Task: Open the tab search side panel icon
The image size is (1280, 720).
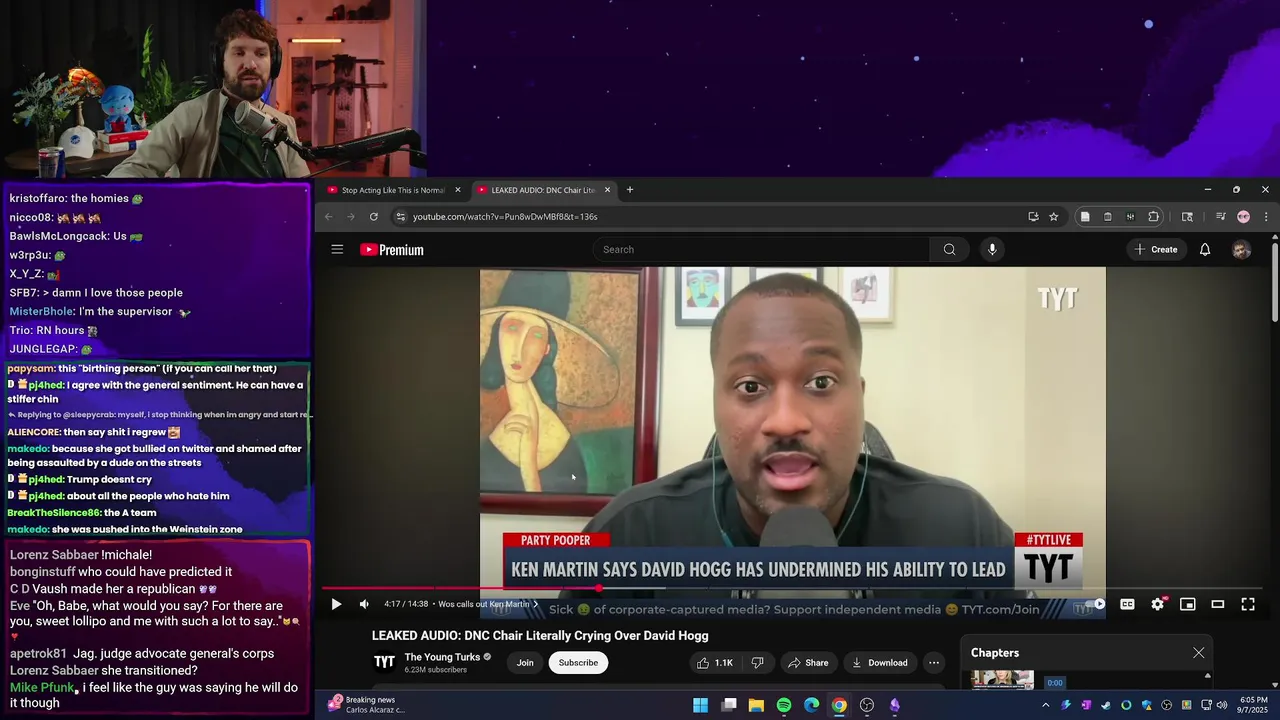Action: click(x=1187, y=217)
